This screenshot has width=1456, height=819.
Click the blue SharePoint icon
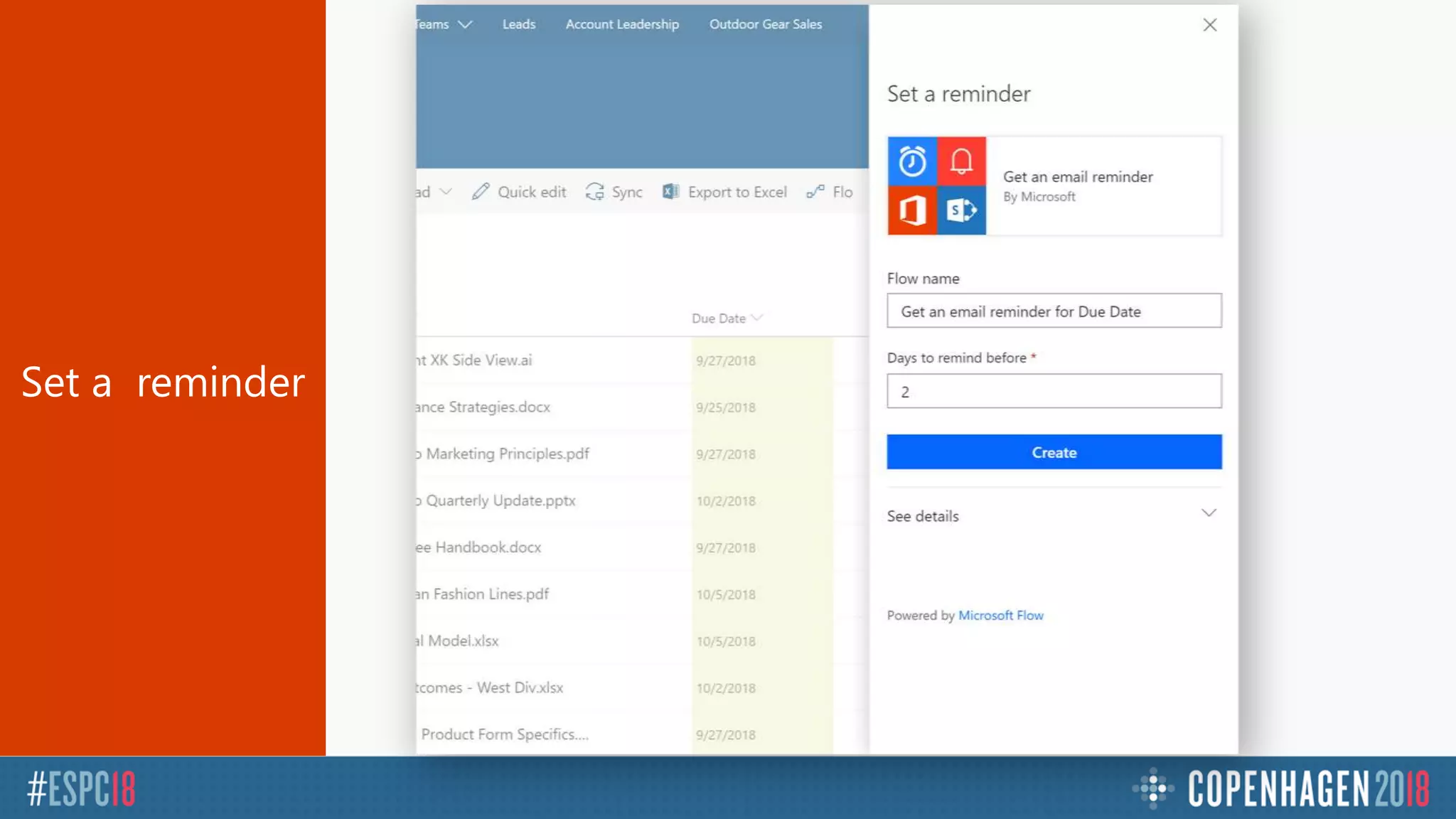coord(961,210)
